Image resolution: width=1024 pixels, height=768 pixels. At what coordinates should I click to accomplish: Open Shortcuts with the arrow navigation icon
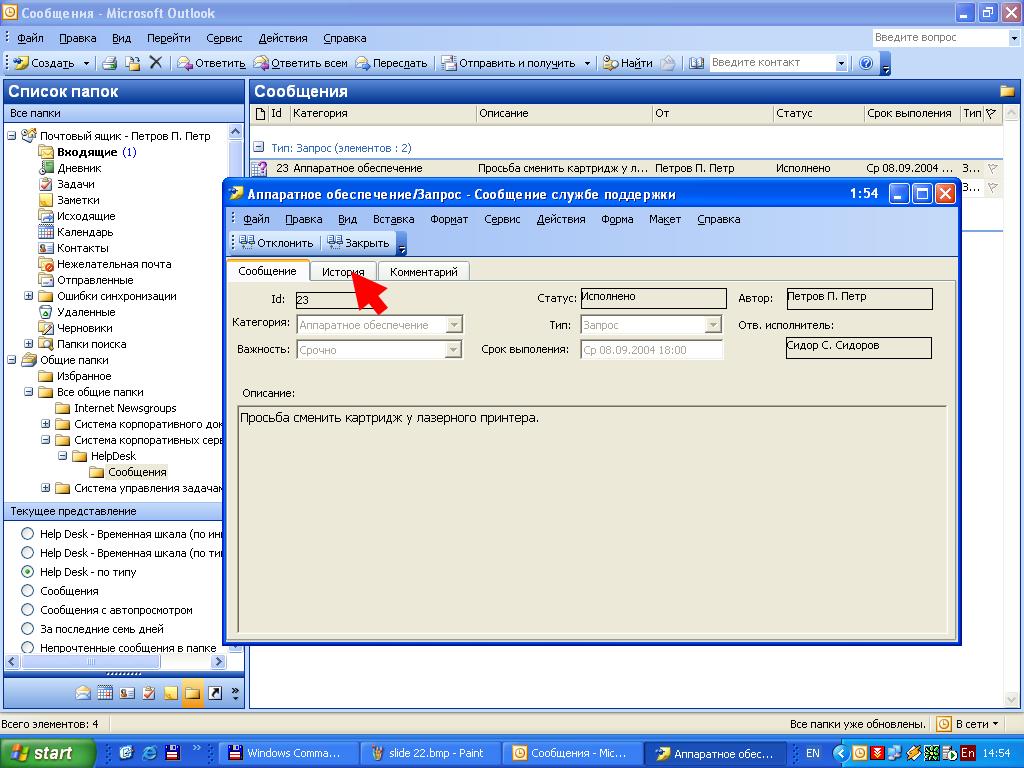(215, 693)
